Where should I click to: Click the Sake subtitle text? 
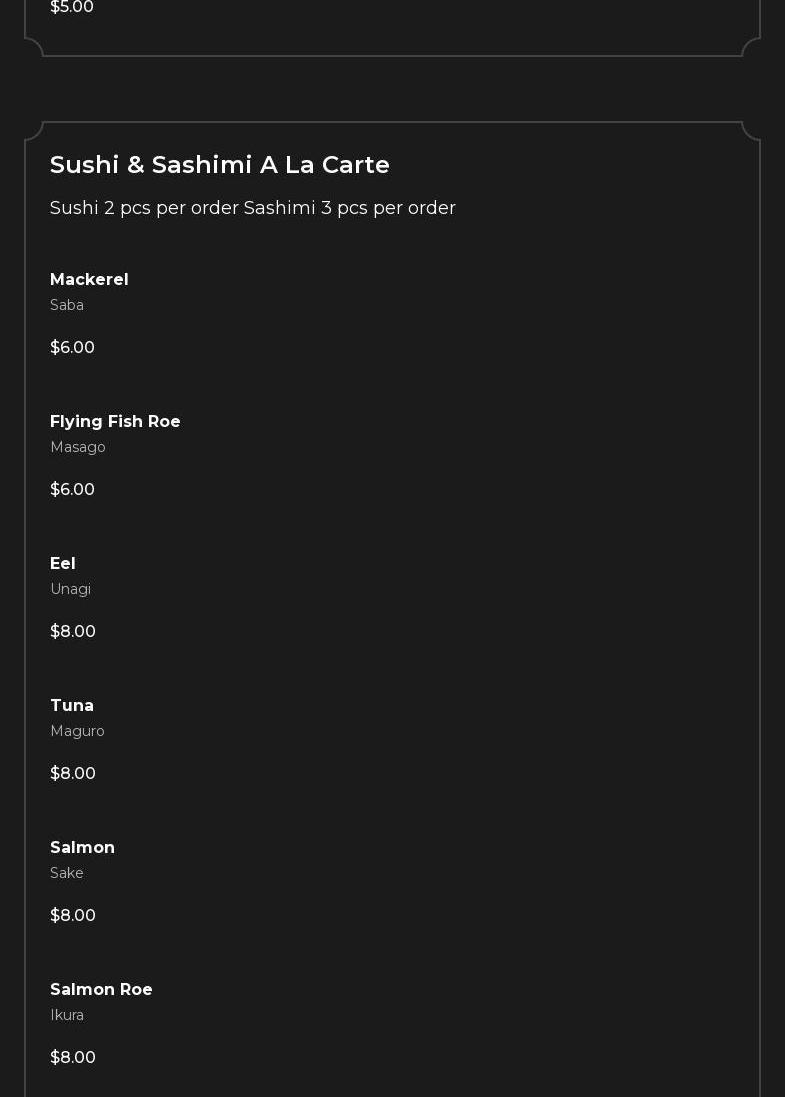click(67, 873)
